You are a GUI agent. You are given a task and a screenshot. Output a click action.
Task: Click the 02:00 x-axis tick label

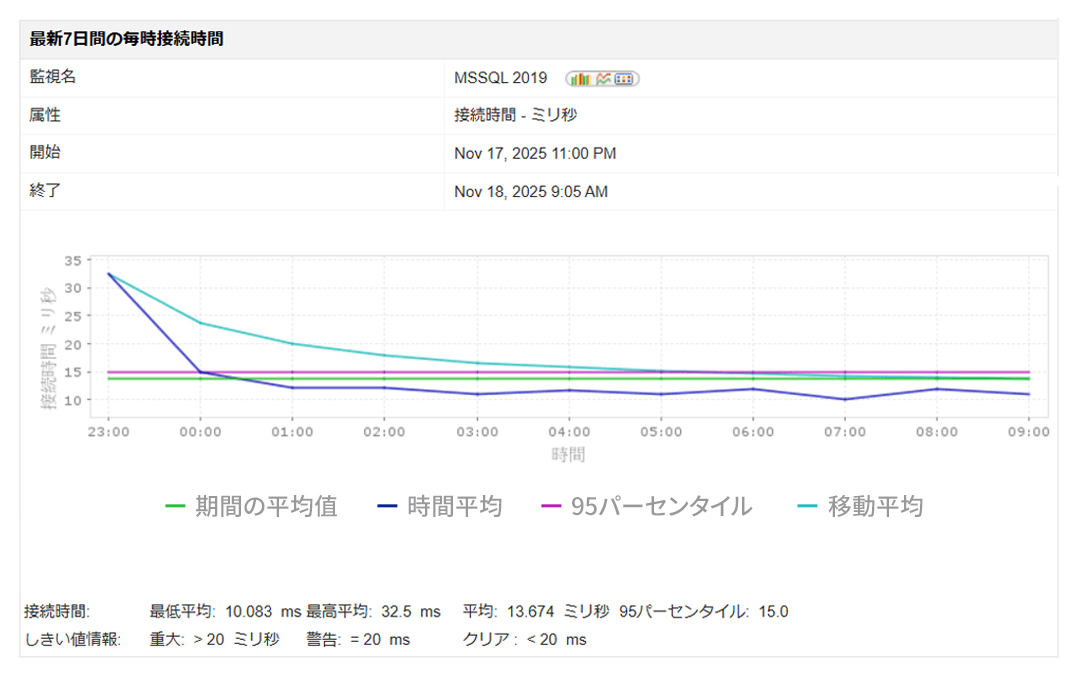click(x=384, y=432)
